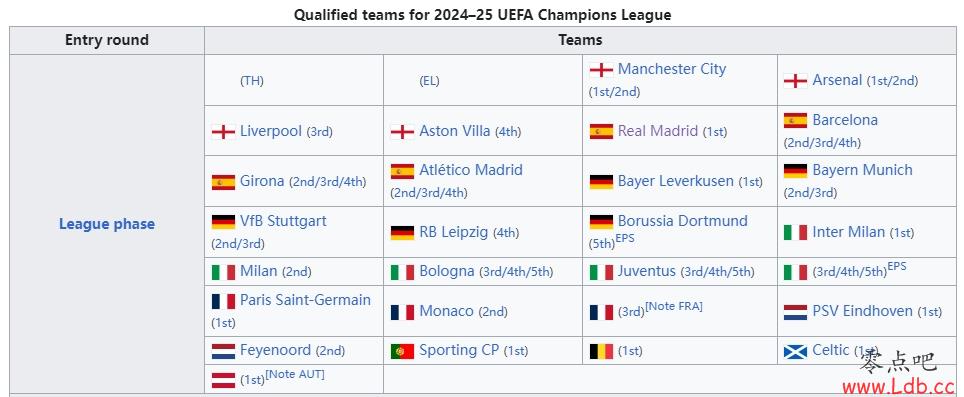Click the EL abbreviation link

429,81
